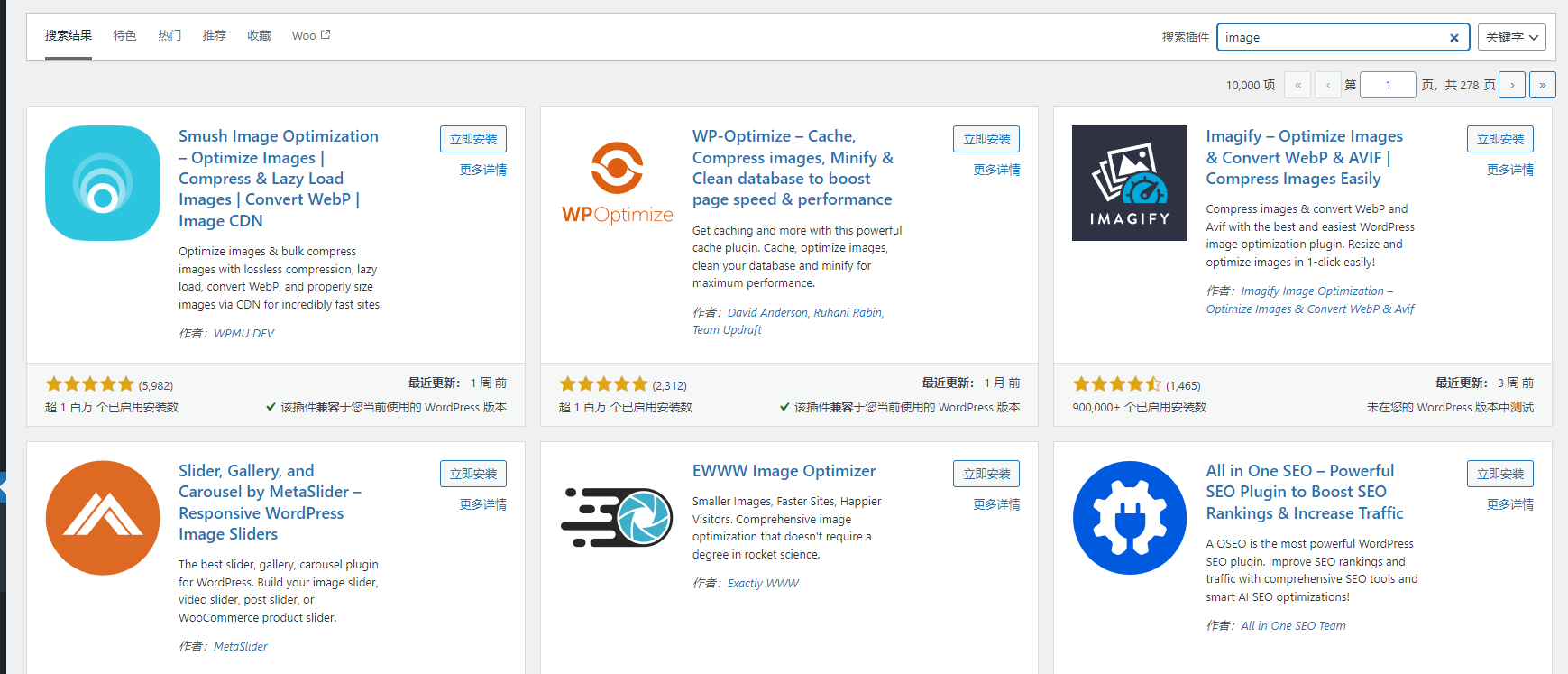Install the Smush Image Optimization plugin
Viewport: 1568px width, 674px height.
pos(473,139)
